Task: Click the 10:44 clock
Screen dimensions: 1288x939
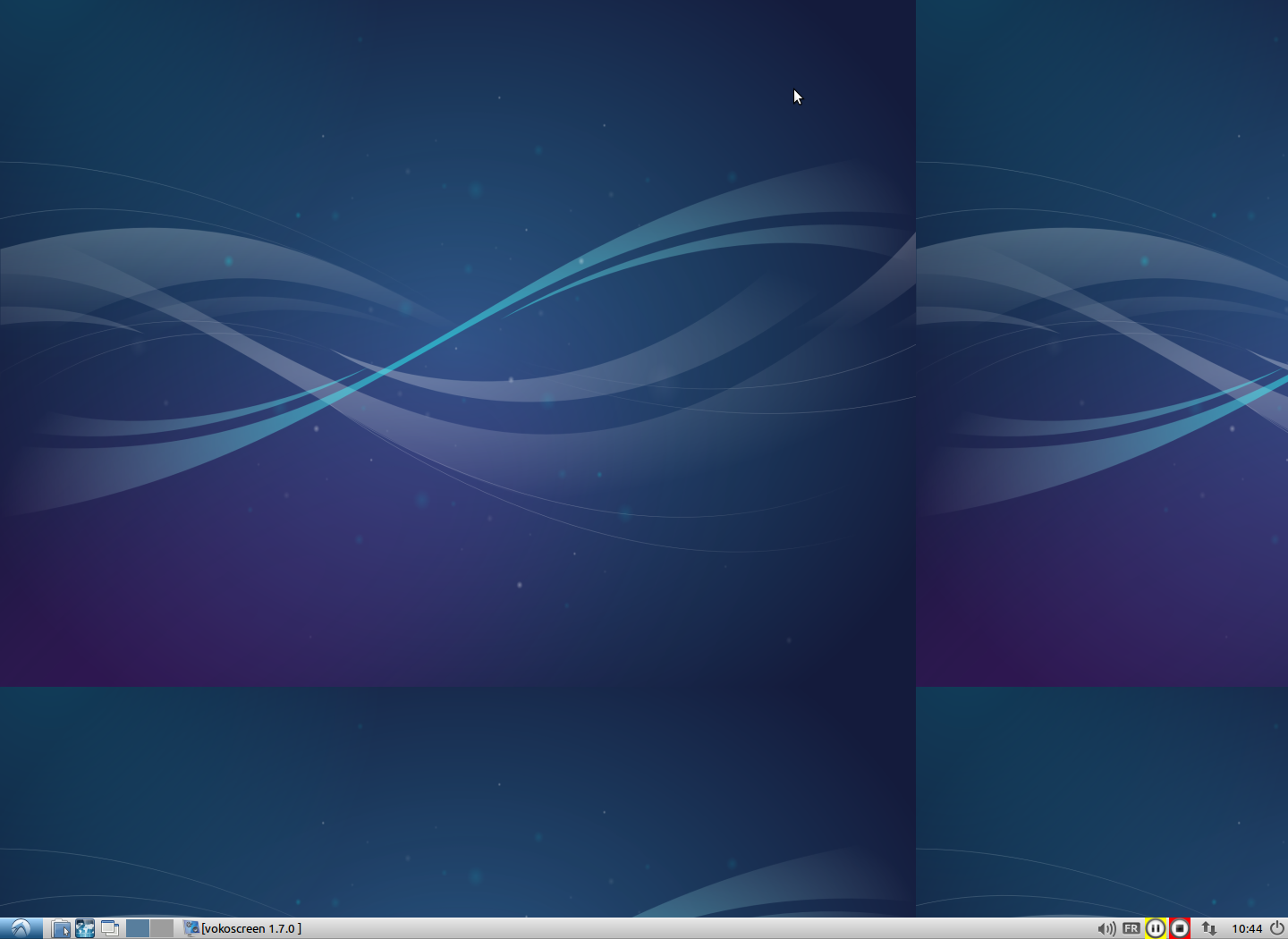Action: [x=1247, y=928]
